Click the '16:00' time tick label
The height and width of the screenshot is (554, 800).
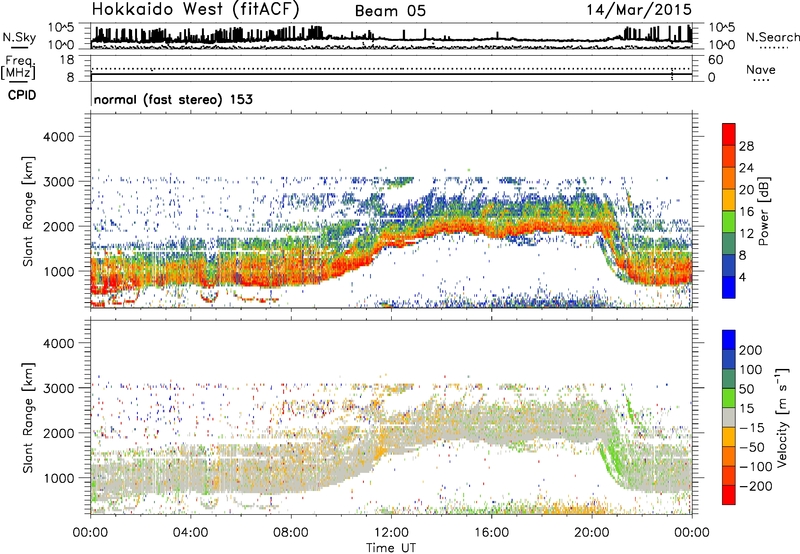click(x=491, y=533)
